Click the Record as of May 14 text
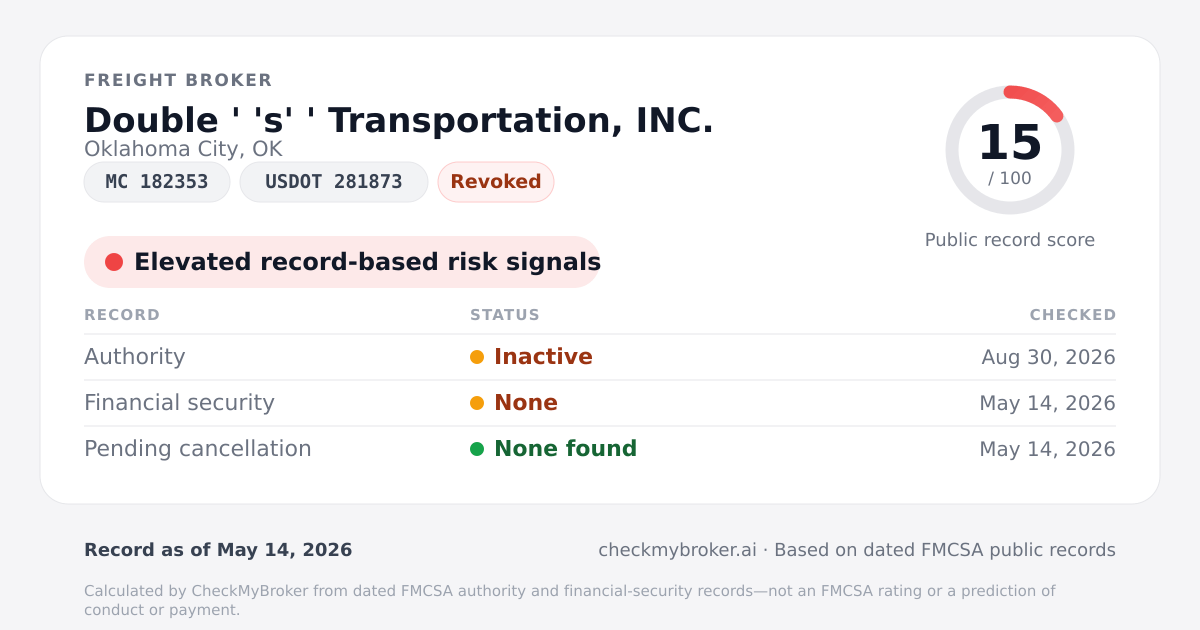 pyautogui.click(x=218, y=550)
